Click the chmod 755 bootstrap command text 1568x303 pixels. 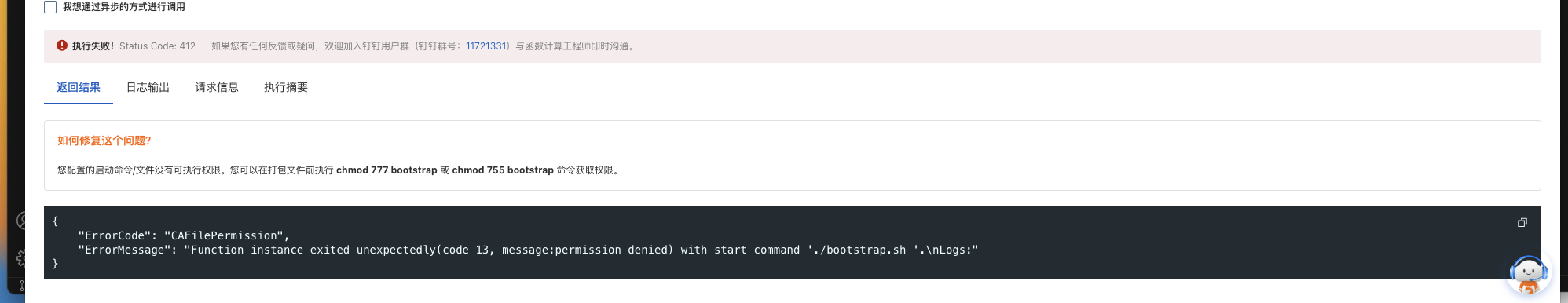503,170
